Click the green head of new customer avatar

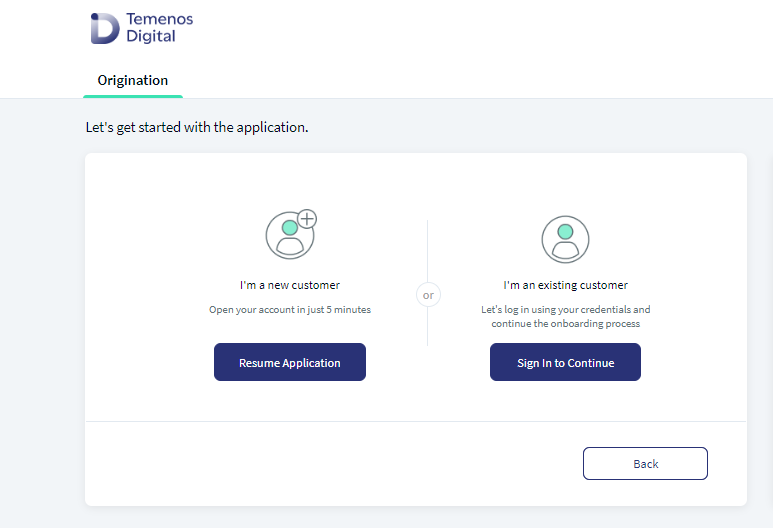click(290, 227)
